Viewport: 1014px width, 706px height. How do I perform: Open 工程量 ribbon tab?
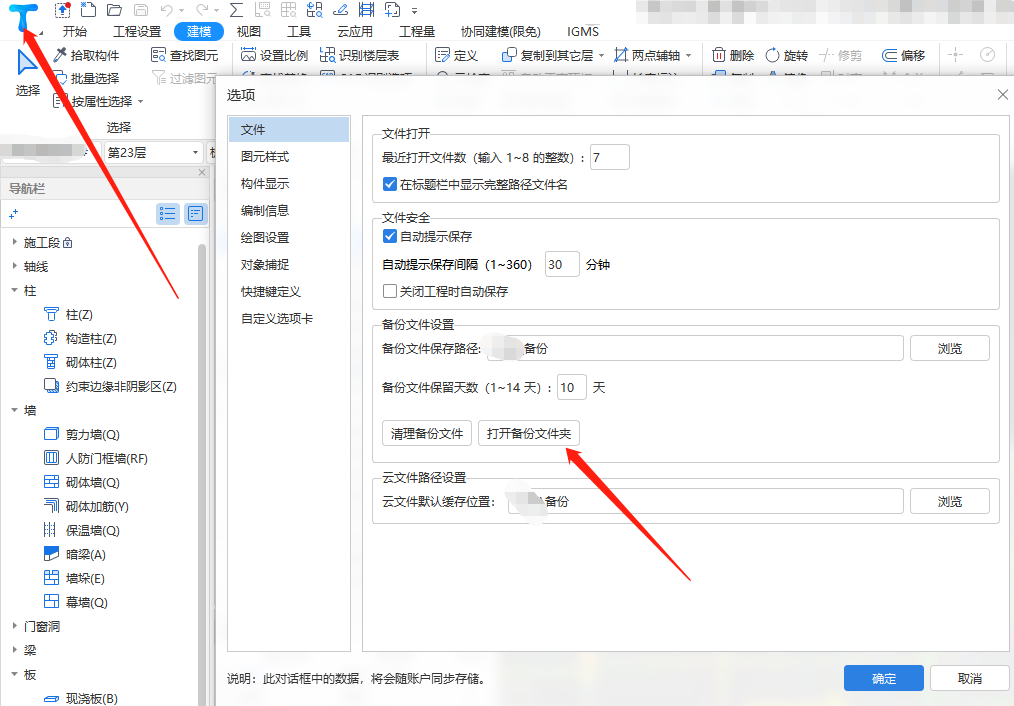pyautogui.click(x=417, y=31)
